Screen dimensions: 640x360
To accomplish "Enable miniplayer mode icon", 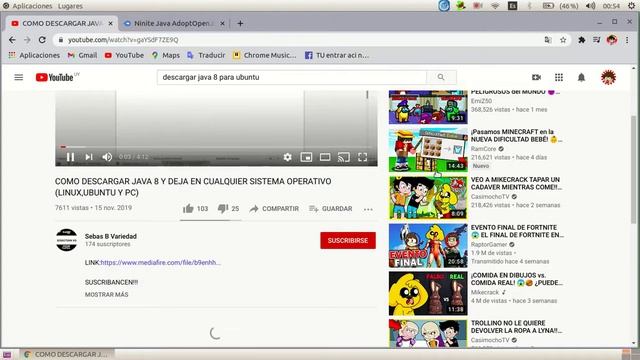I will (x=306, y=157).
